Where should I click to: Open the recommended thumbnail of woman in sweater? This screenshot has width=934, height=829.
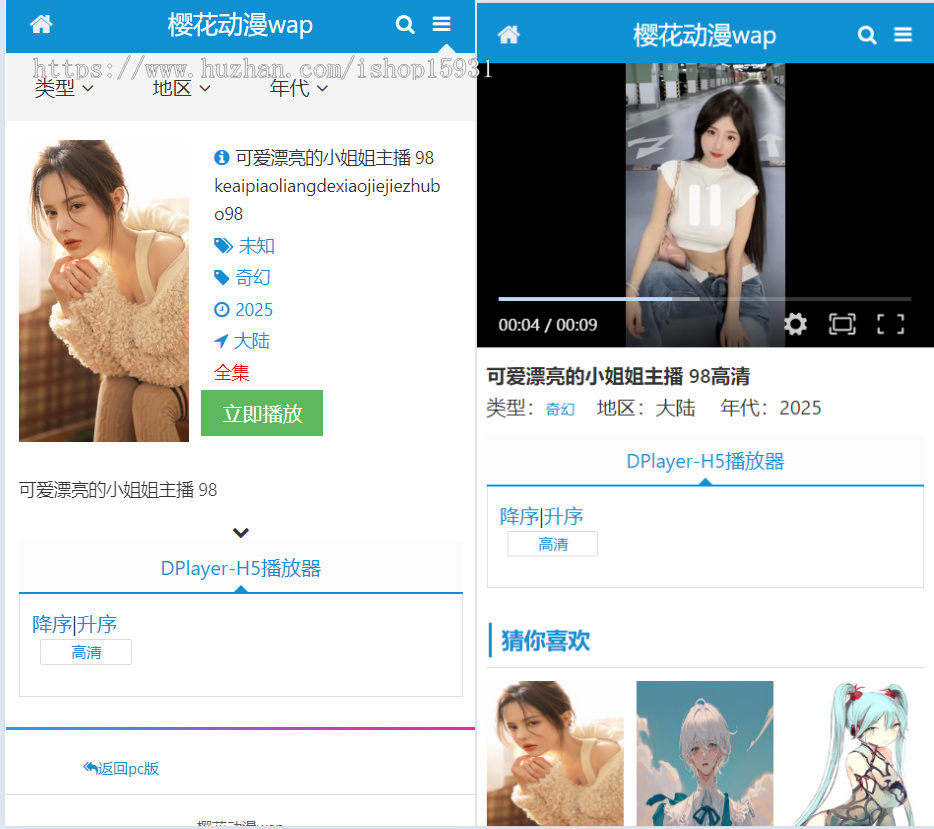pos(555,753)
